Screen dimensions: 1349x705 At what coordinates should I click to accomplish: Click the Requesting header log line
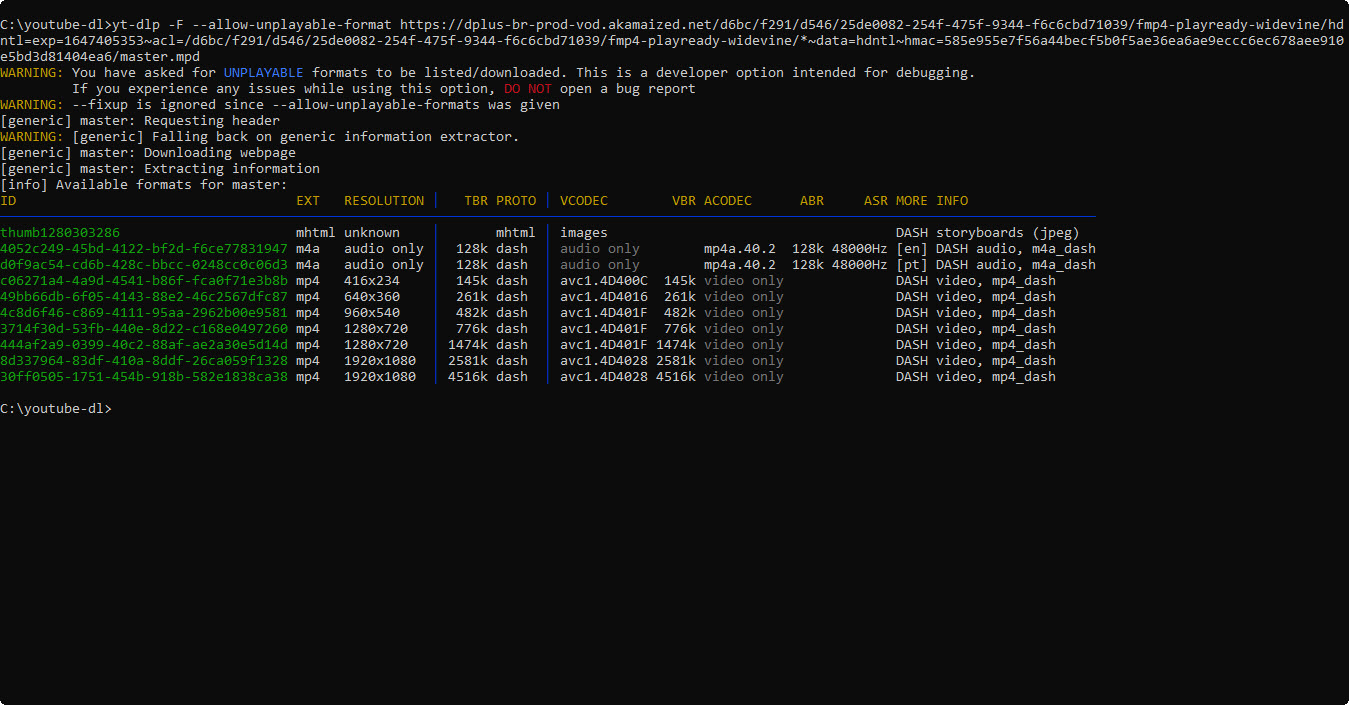click(x=140, y=121)
